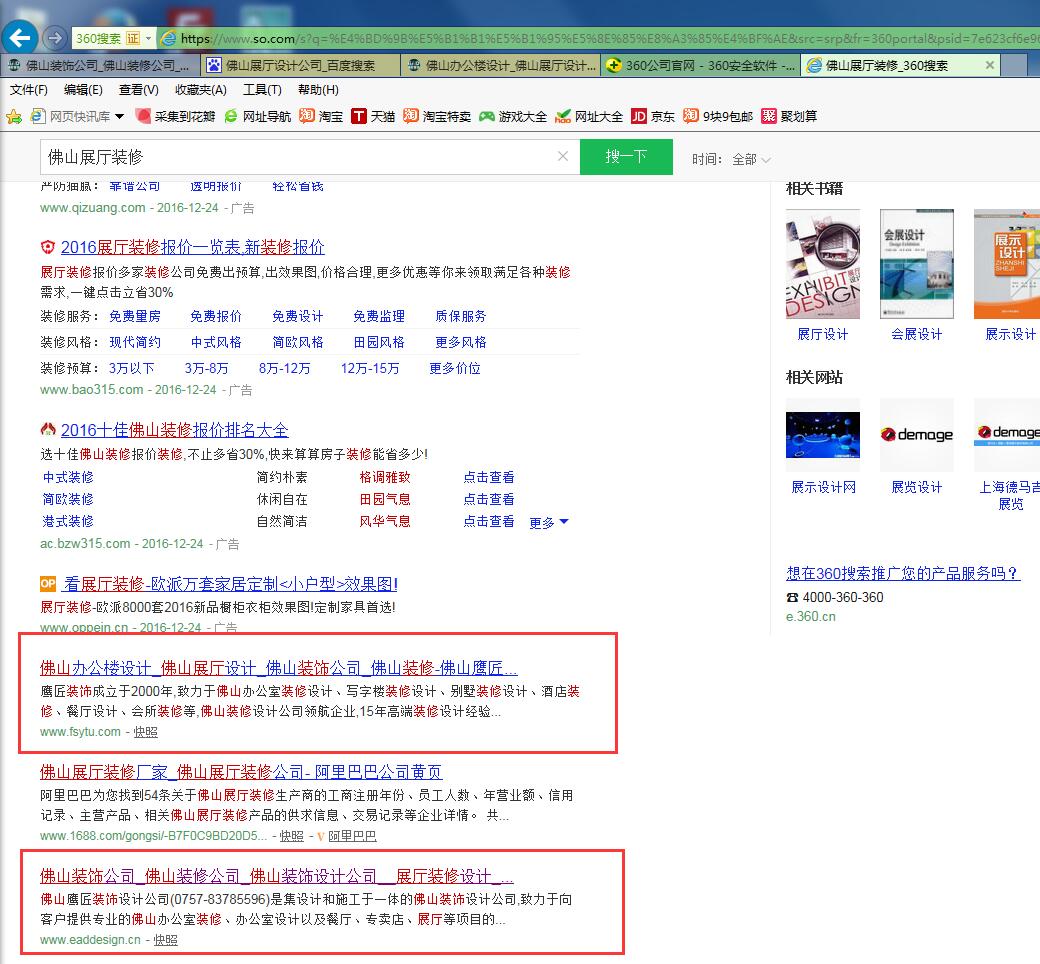
Task: Click the e.360.cn link
Action: (x=811, y=616)
